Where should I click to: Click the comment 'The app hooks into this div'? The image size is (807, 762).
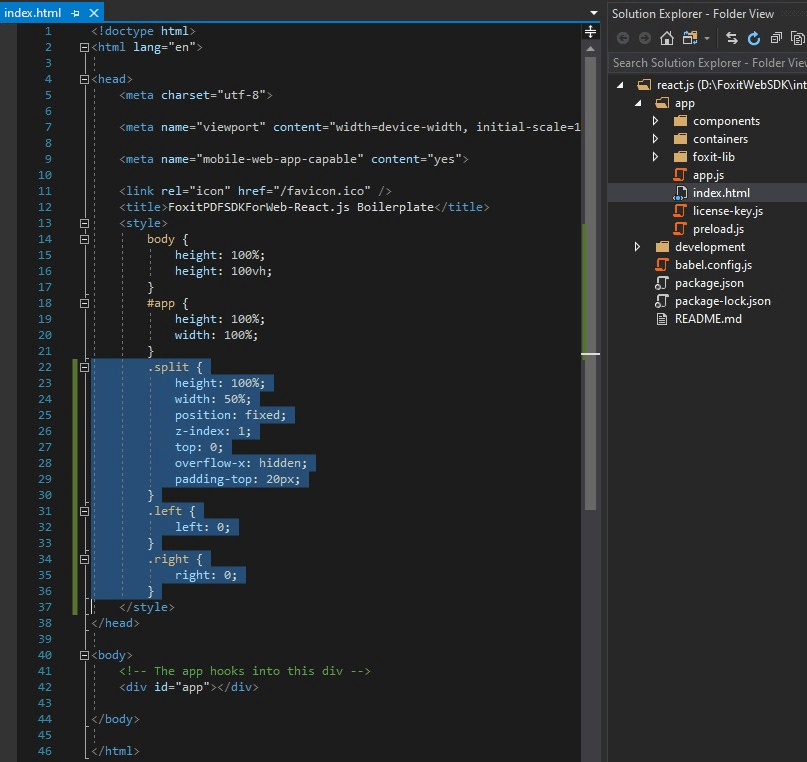(244, 671)
